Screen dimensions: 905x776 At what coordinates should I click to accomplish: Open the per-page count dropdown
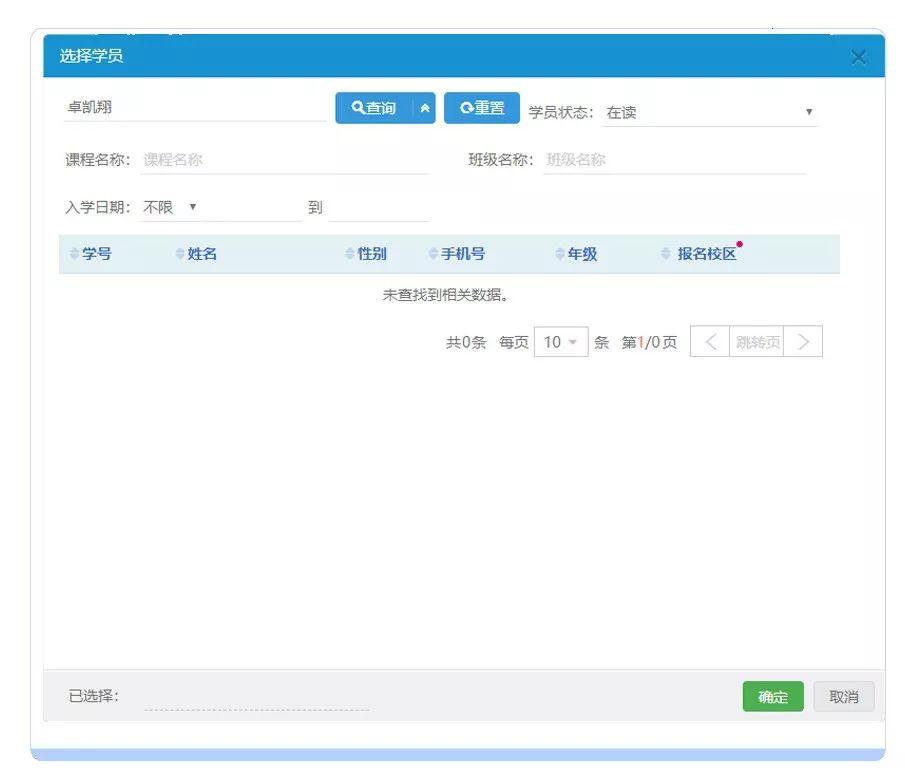click(x=561, y=342)
